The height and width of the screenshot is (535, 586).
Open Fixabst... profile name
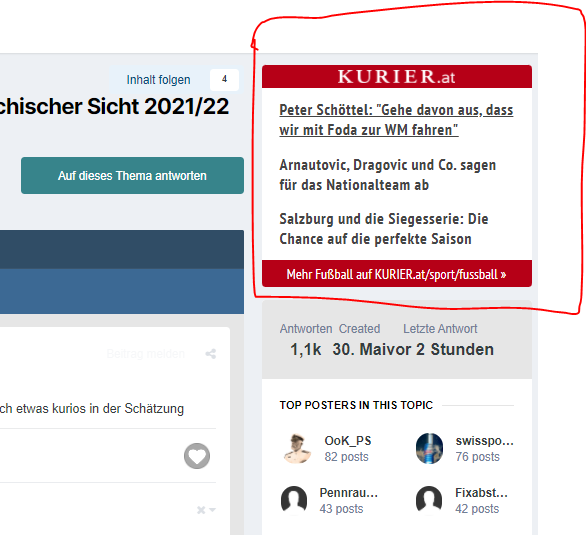[x=481, y=493]
